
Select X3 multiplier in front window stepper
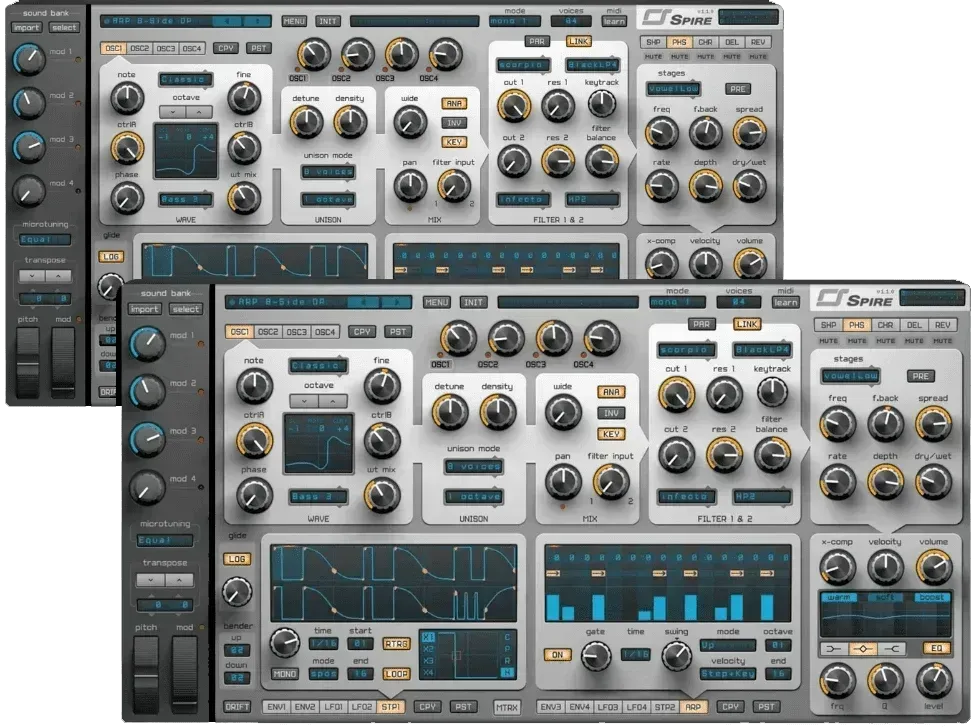point(428,661)
